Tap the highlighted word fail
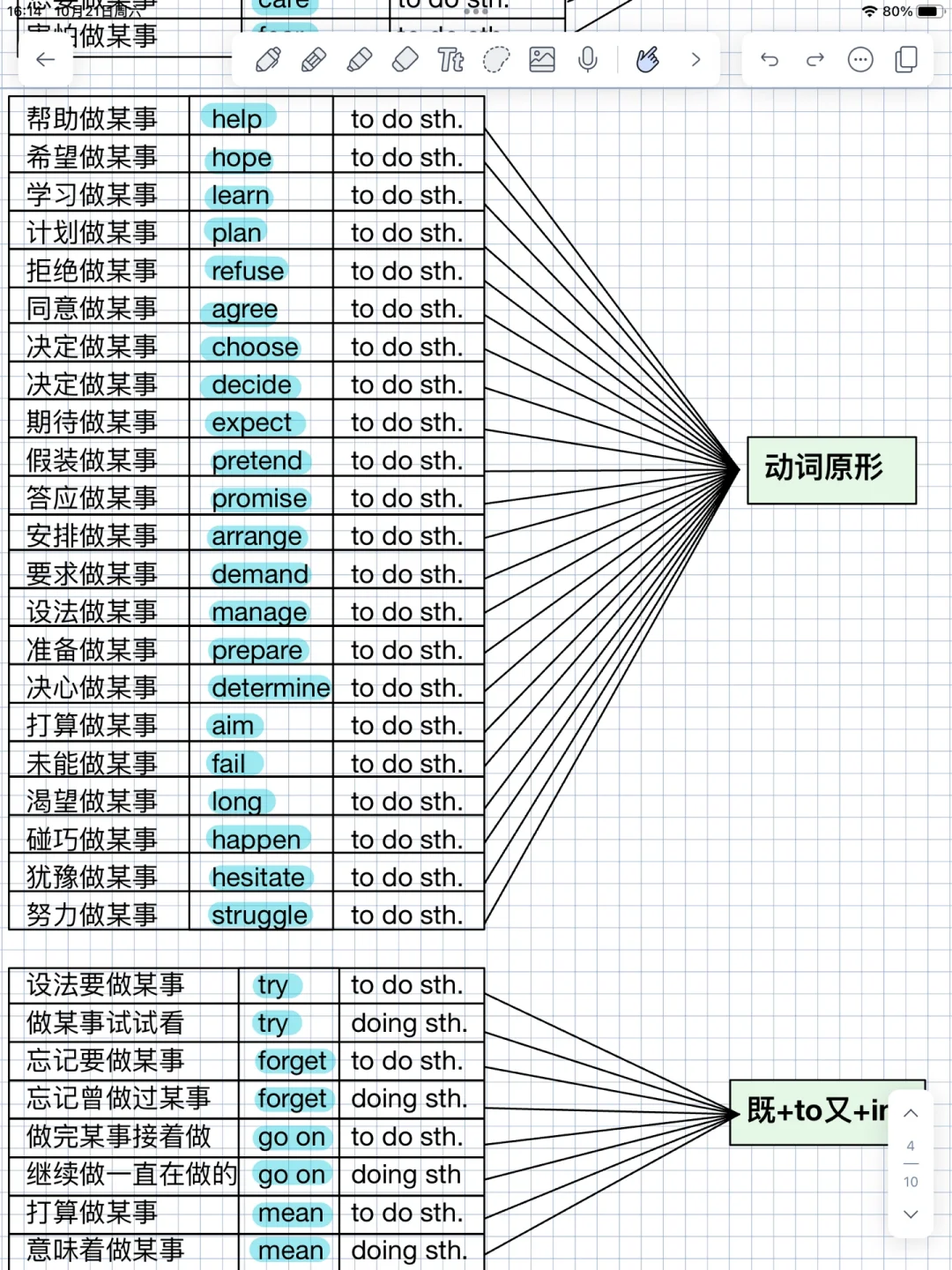The width and height of the screenshot is (952, 1270). 228,764
